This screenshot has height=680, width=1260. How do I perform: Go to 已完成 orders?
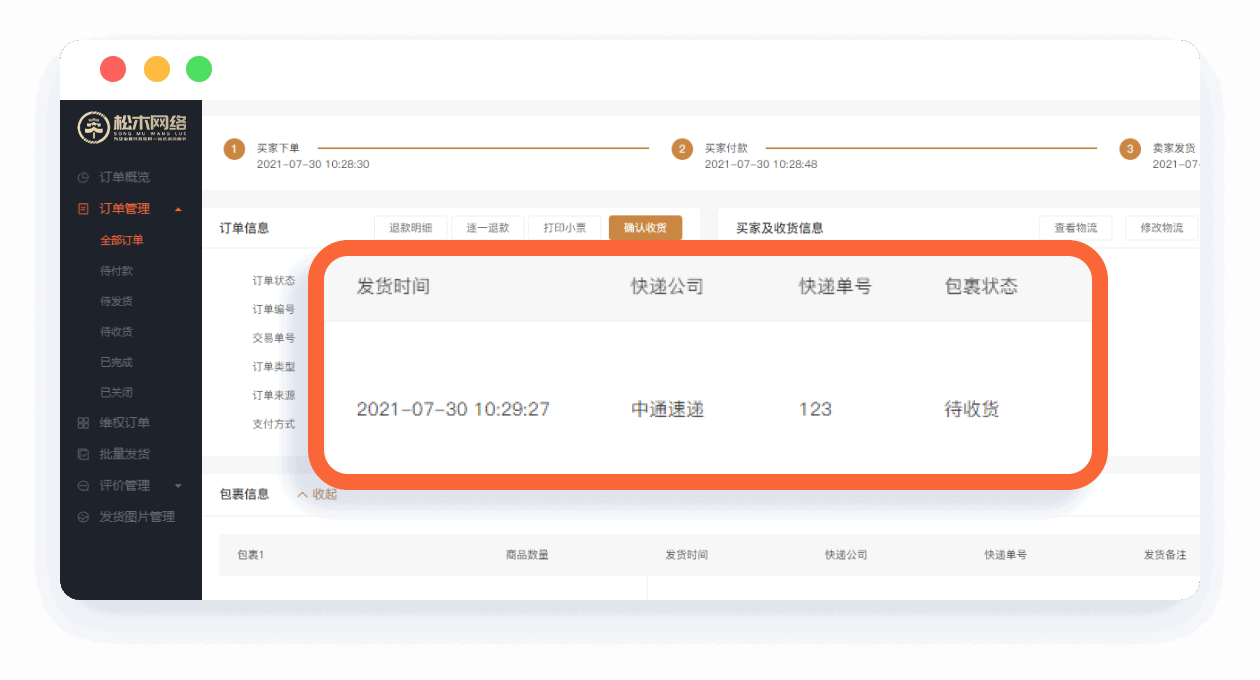coord(116,362)
